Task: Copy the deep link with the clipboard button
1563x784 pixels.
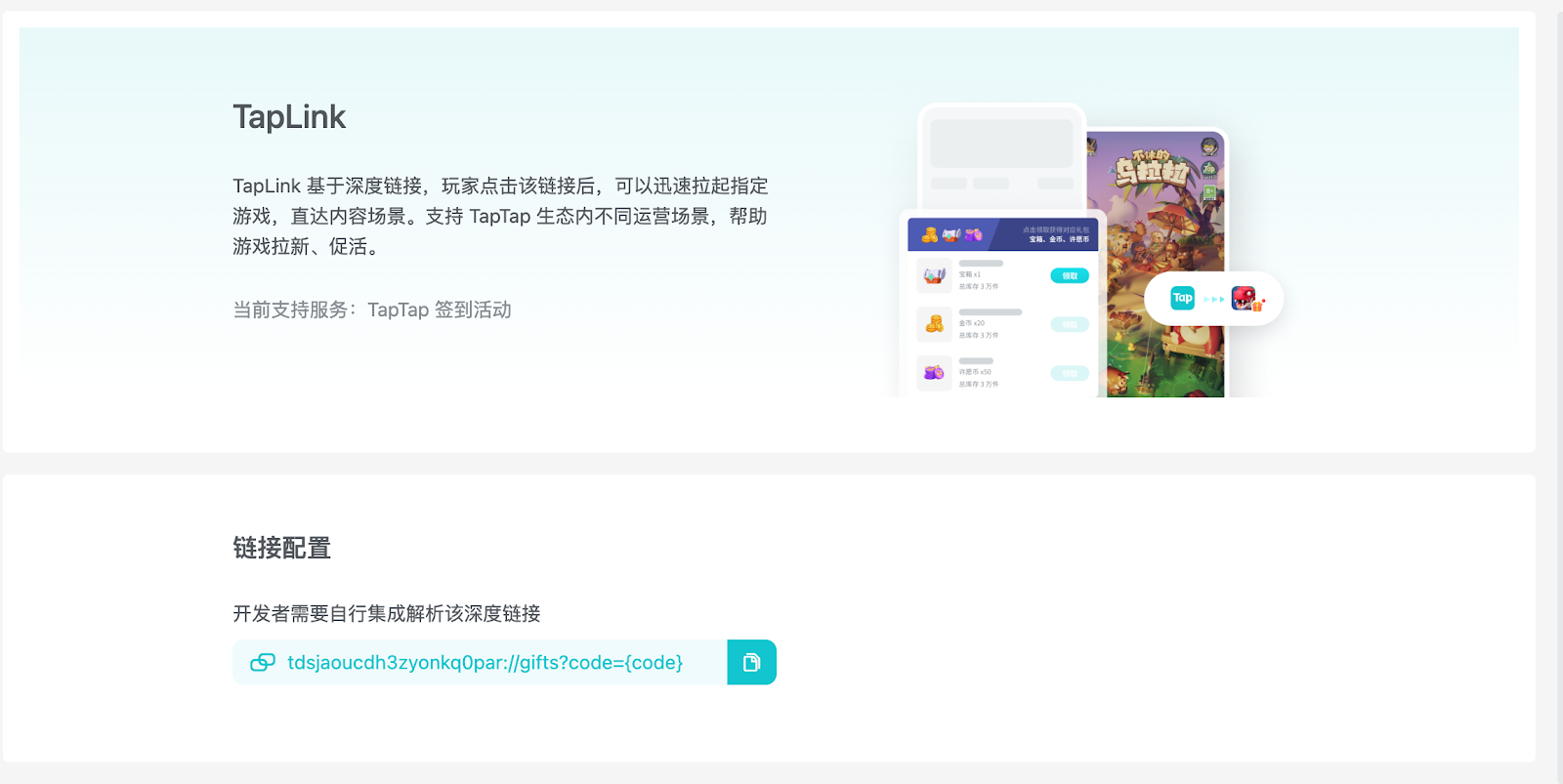Action: [x=751, y=662]
